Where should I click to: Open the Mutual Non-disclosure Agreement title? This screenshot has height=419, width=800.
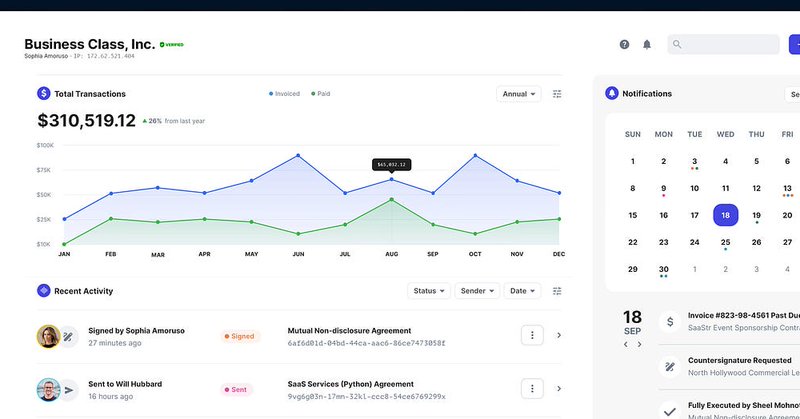[x=349, y=331]
